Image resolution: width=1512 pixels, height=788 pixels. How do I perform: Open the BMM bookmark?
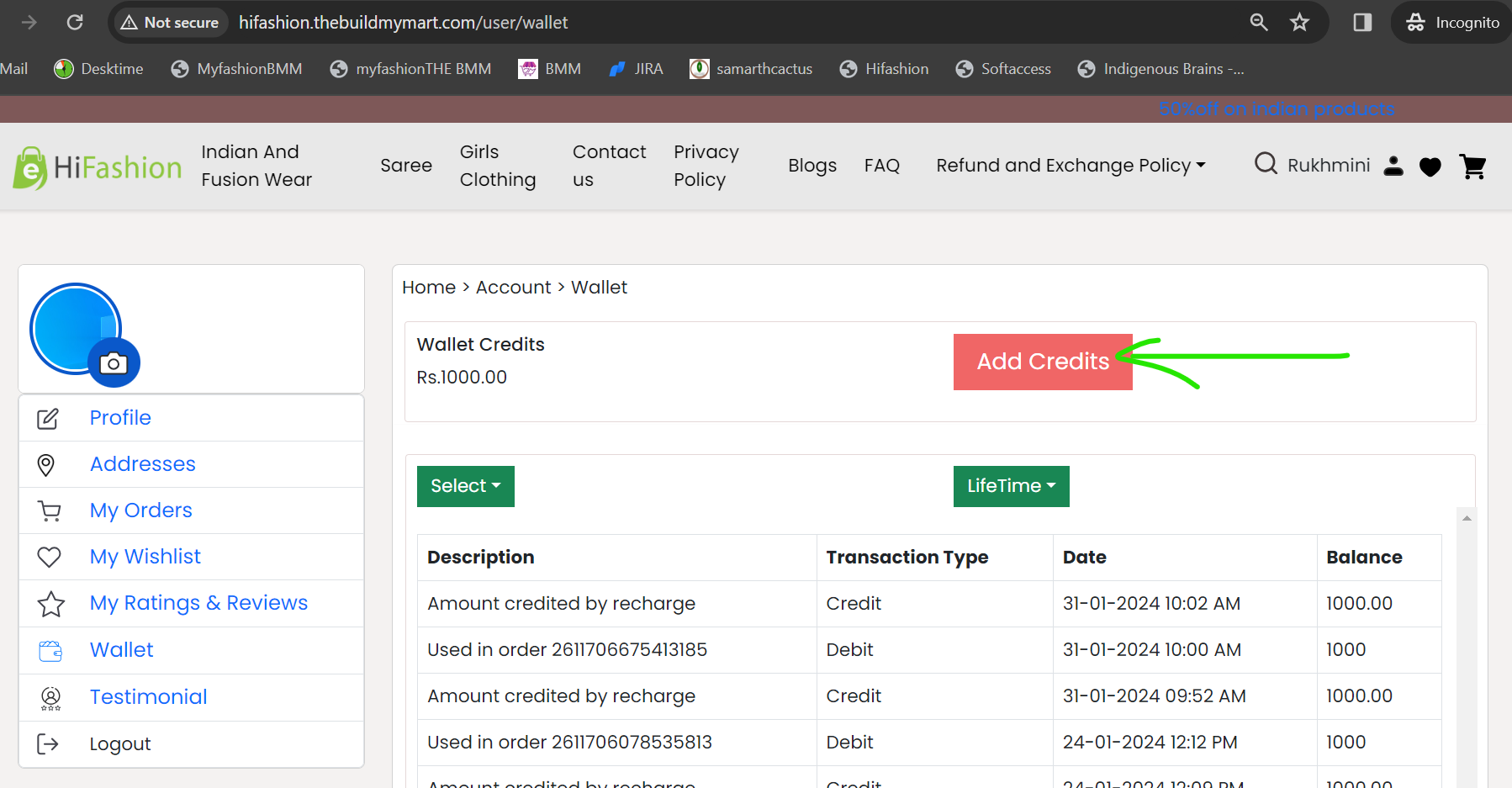coord(550,69)
